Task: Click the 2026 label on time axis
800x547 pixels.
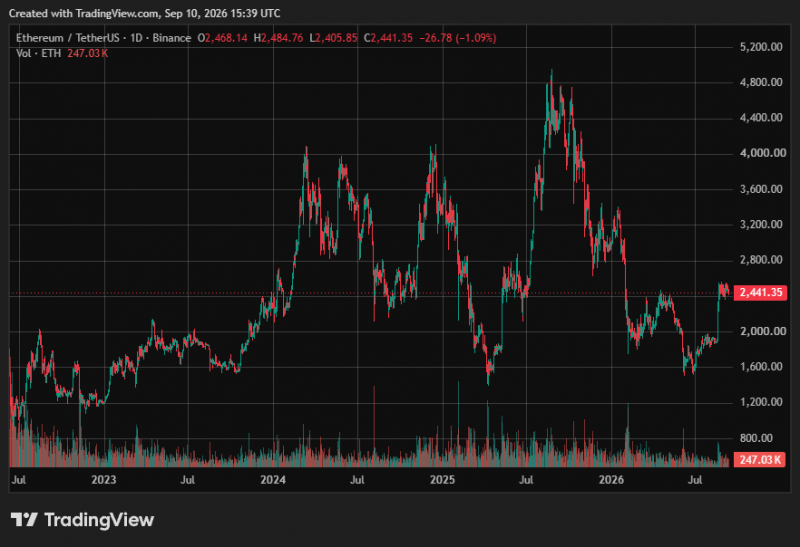Action: click(611, 480)
